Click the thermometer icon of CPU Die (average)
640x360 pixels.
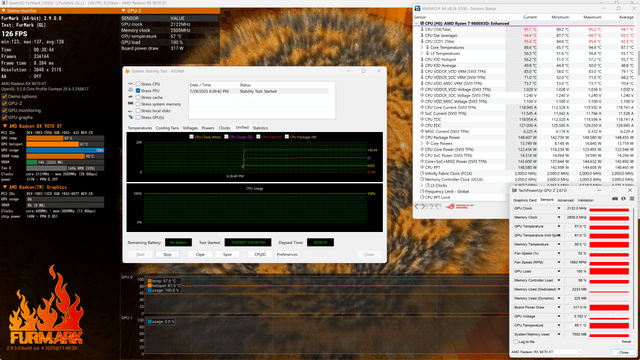coord(422,36)
